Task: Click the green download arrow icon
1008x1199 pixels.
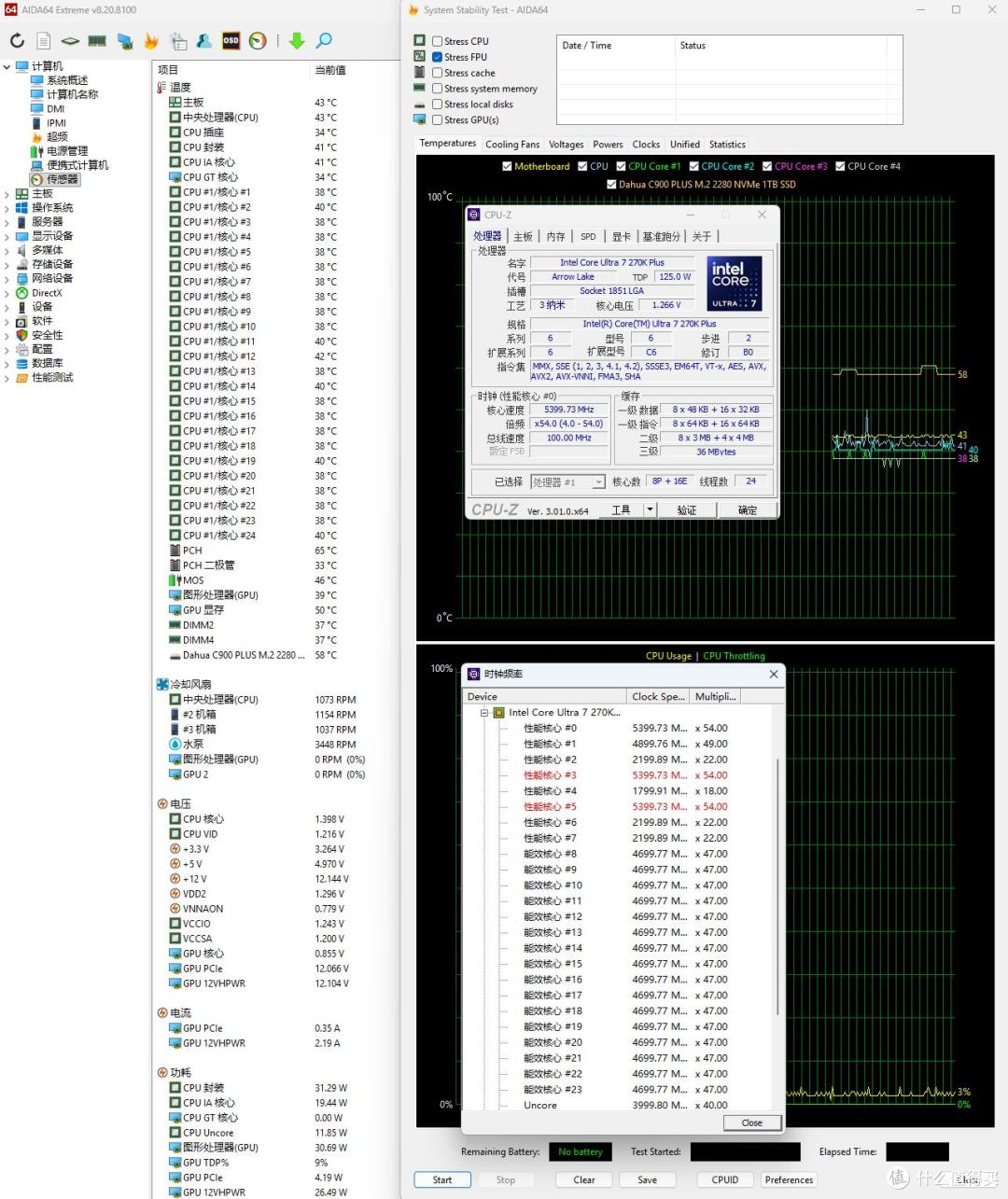Action: click(297, 41)
